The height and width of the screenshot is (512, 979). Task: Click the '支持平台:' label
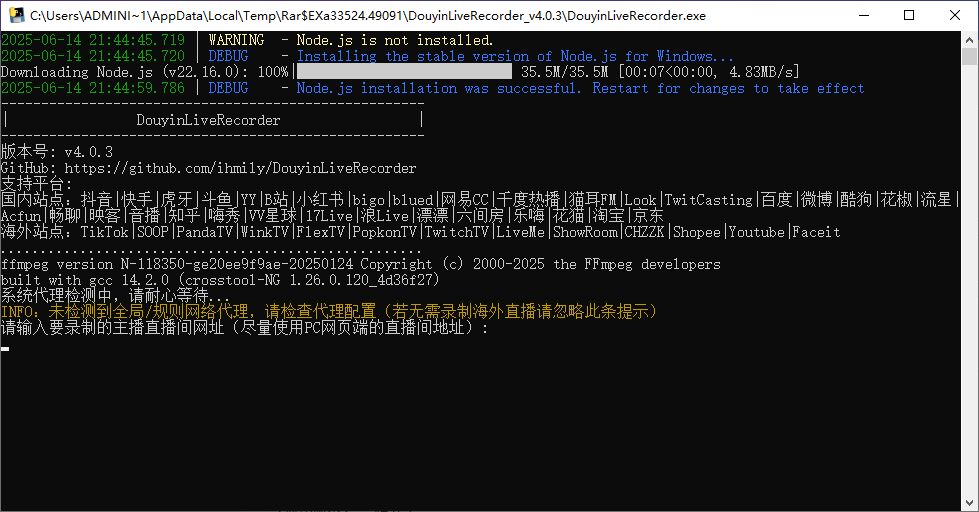(x=36, y=184)
